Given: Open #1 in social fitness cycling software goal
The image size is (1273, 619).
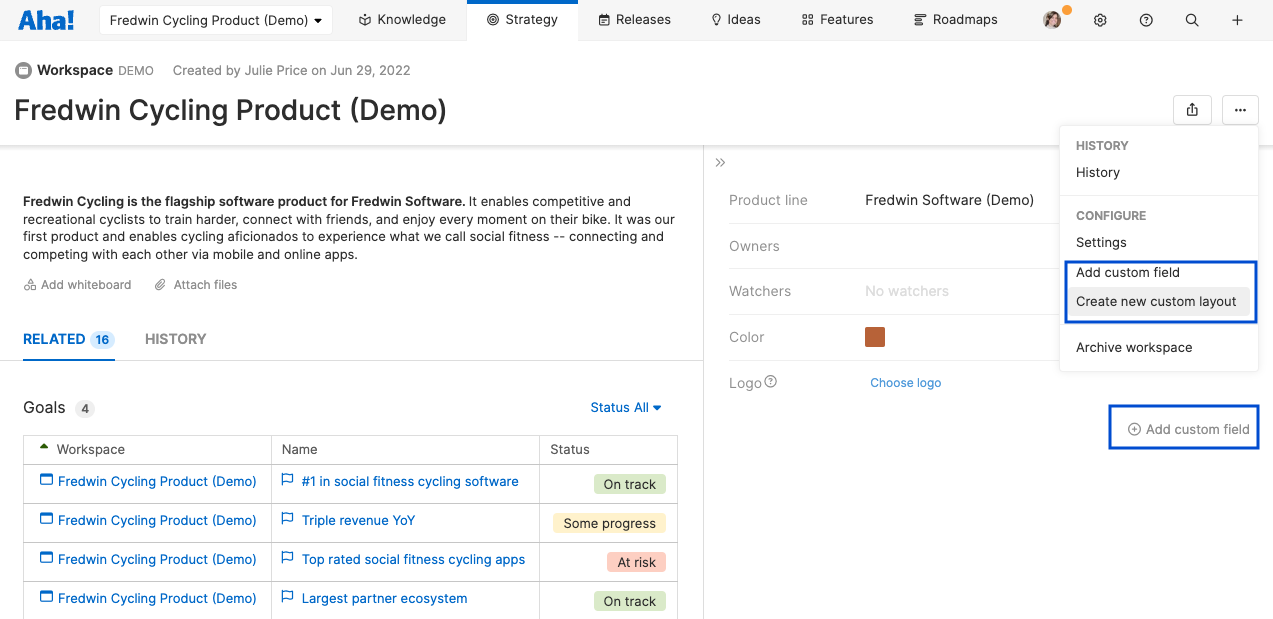Looking at the screenshot, I should [x=410, y=482].
